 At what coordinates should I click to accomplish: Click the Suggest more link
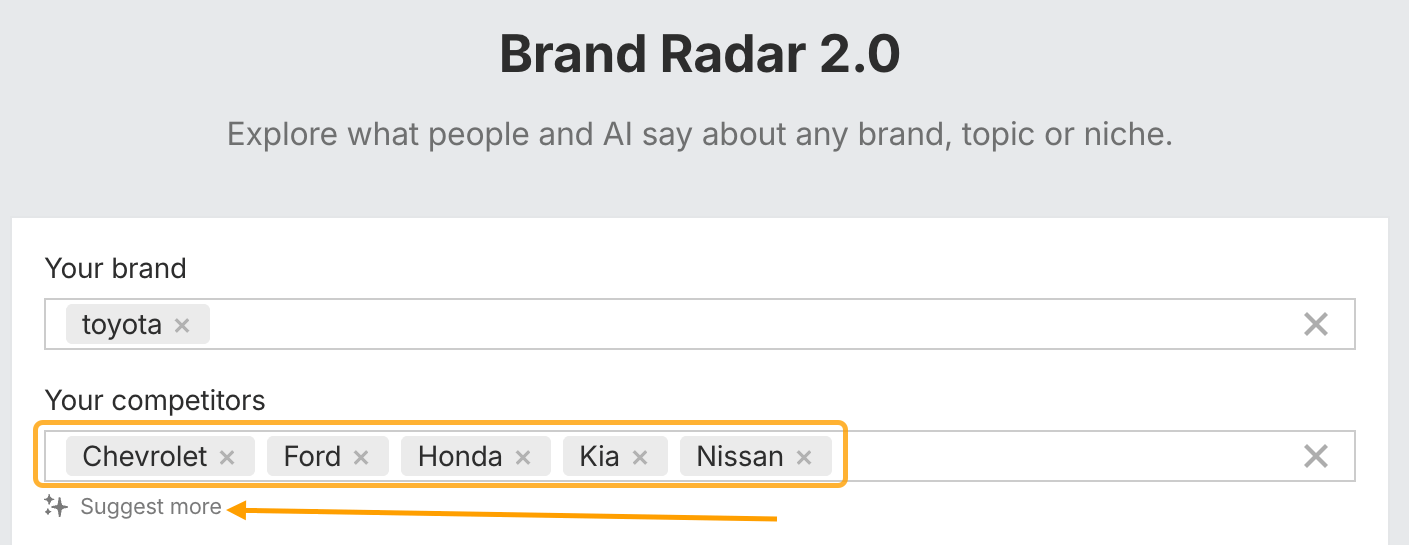point(151,507)
